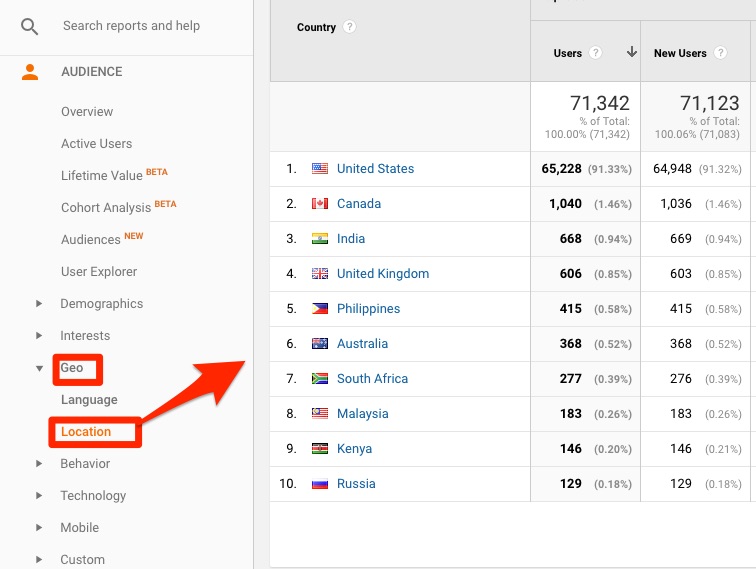756x569 pixels.
Task: Click the Geo menu label
Action: (72, 368)
